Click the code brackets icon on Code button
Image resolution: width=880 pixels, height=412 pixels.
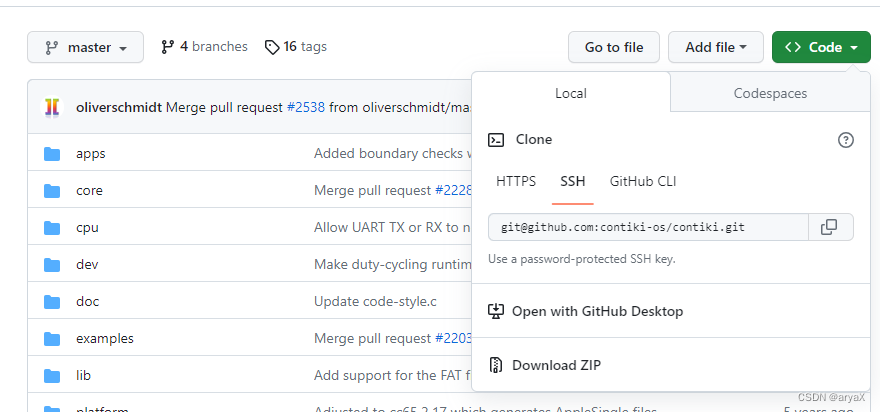792,47
